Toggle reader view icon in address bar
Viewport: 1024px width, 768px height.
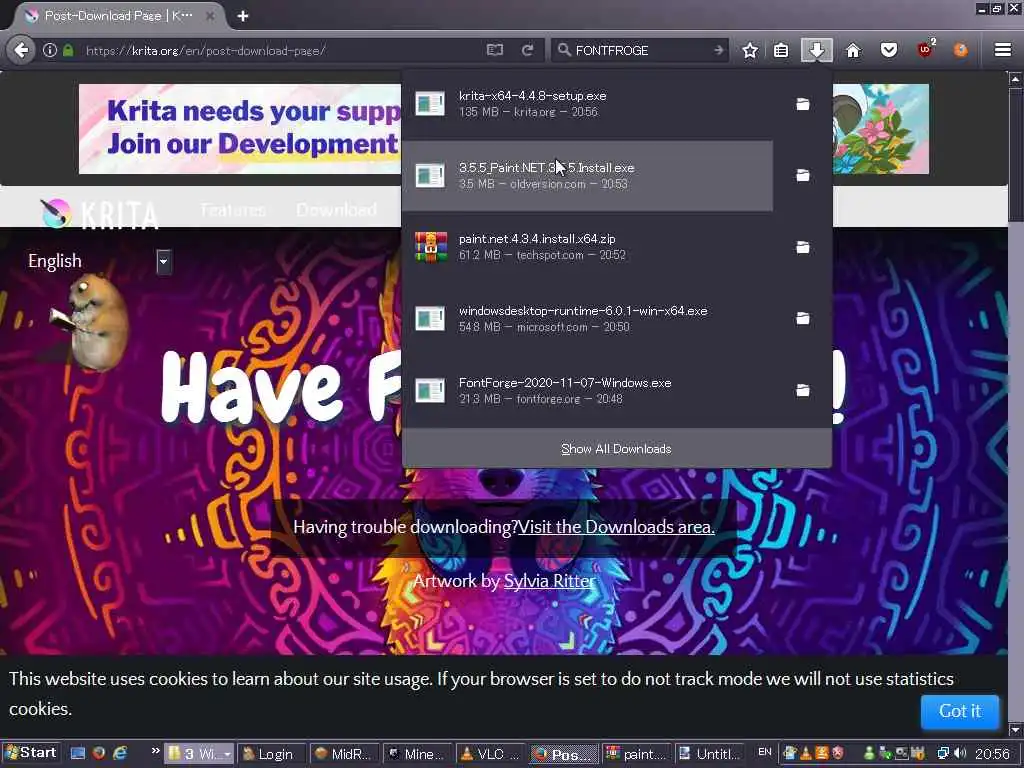click(x=495, y=50)
